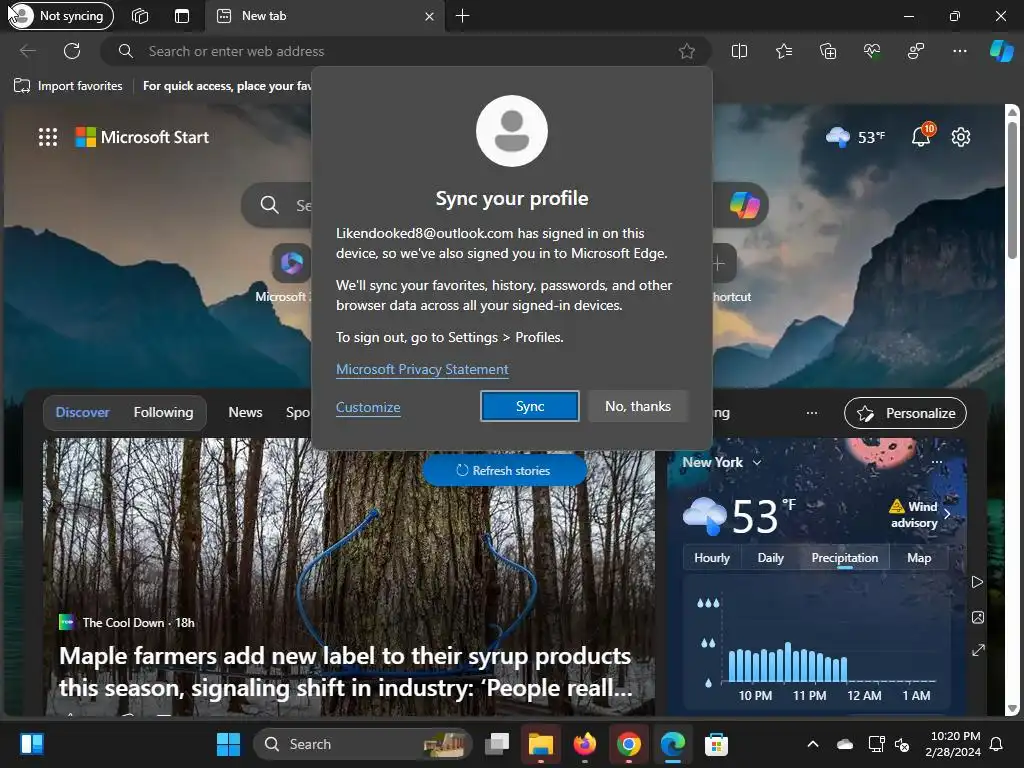The width and height of the screenshot is (1024, 768).
Task: Click the No, thanks button
Action: click(x=638, y=406)
